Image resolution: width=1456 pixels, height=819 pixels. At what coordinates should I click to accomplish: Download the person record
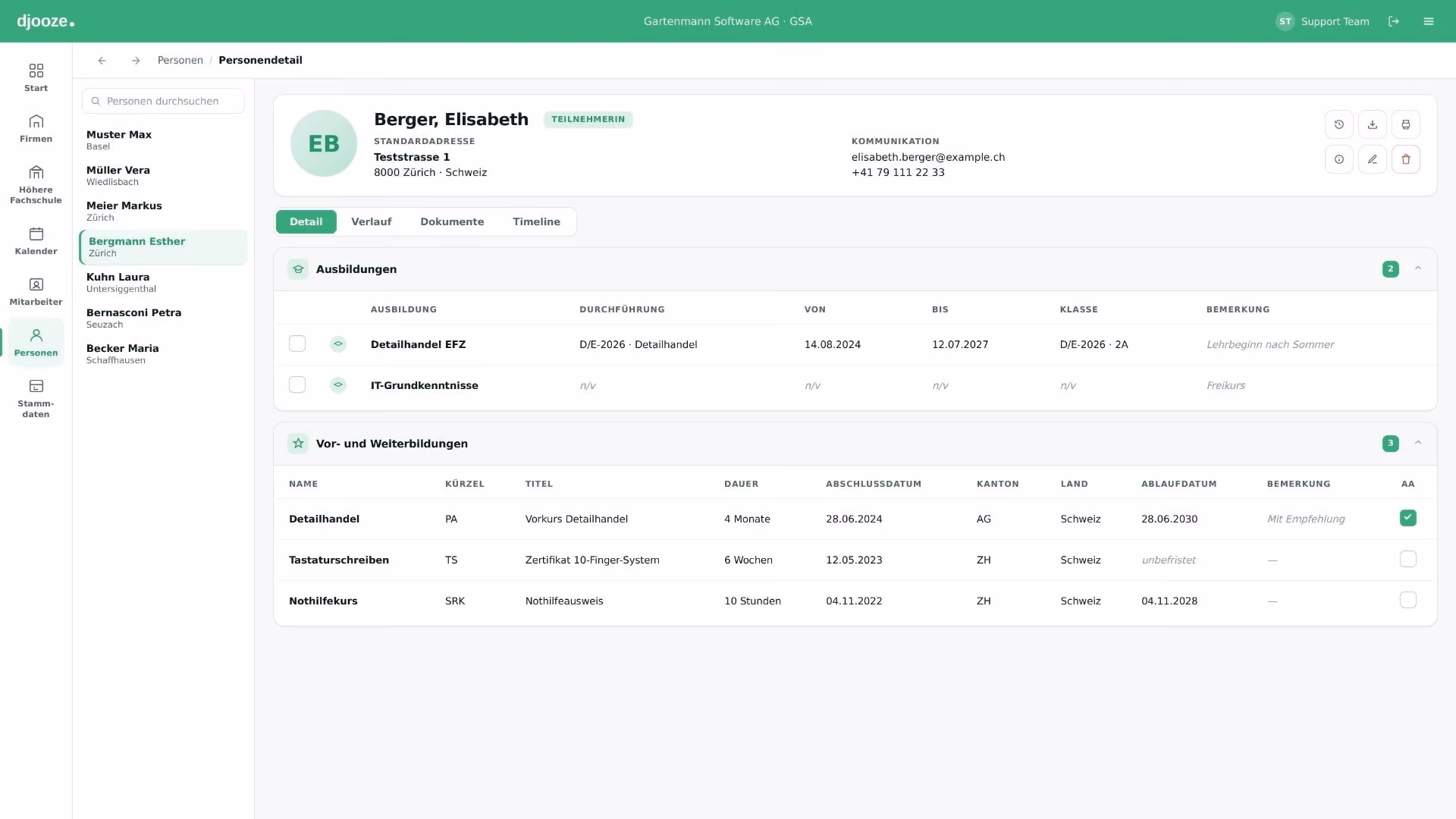point(1373,124)
